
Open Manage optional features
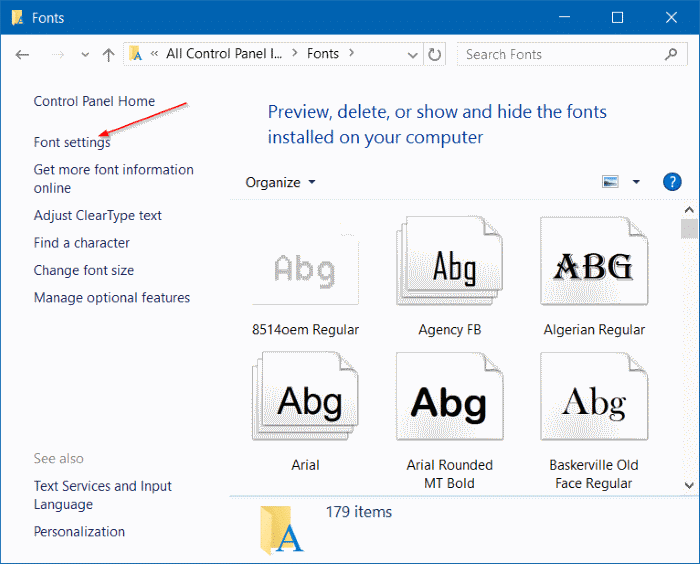pyautogui.click(x=112, y=298)
